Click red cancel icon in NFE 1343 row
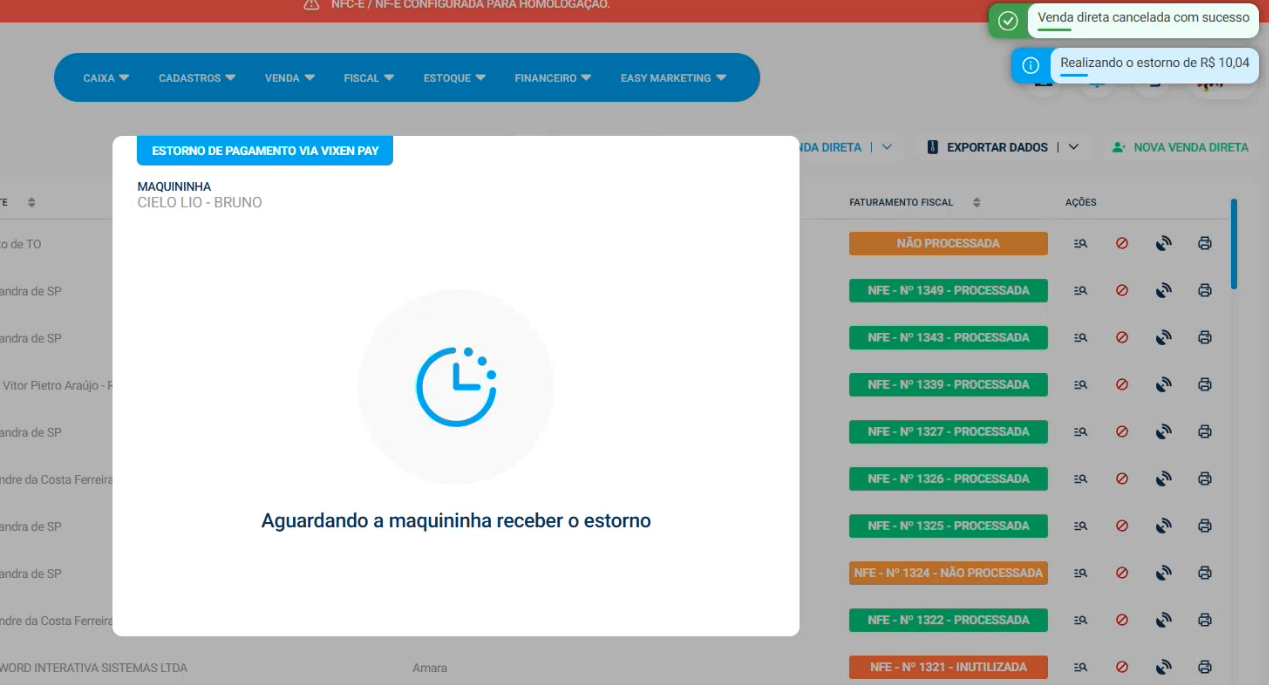 tap(1122, 338)
